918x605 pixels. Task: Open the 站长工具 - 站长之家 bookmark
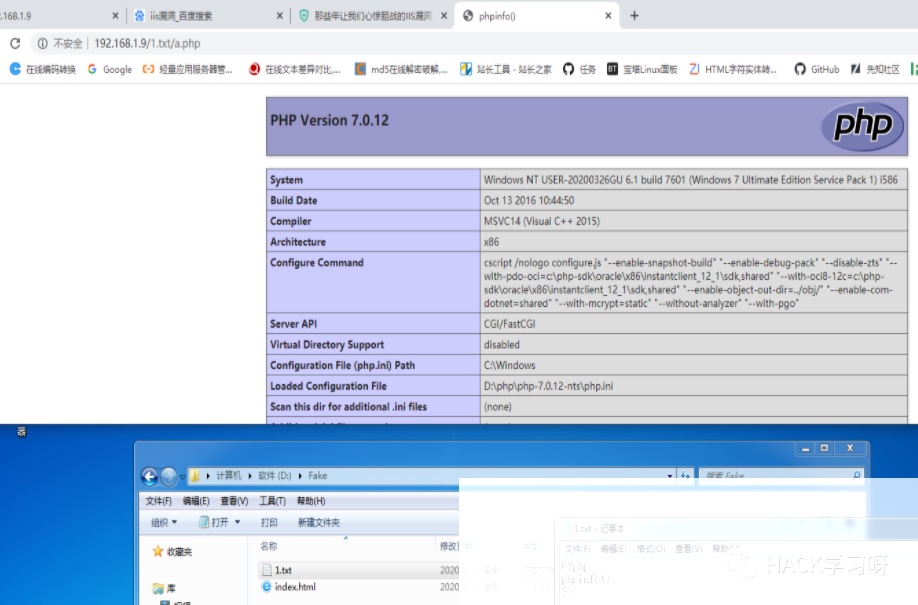(x=506, y=69)
